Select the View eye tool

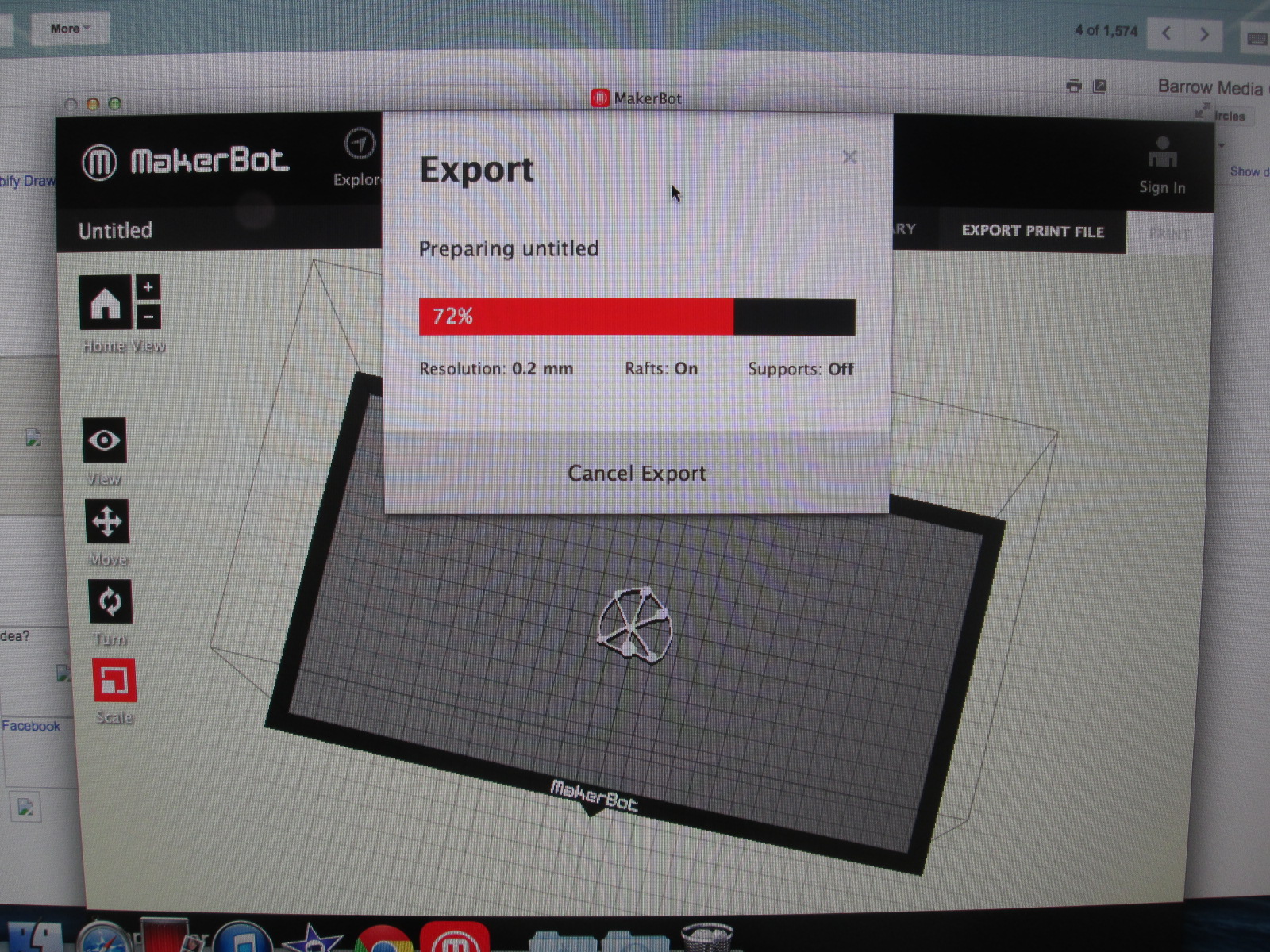tap(105, 440)
